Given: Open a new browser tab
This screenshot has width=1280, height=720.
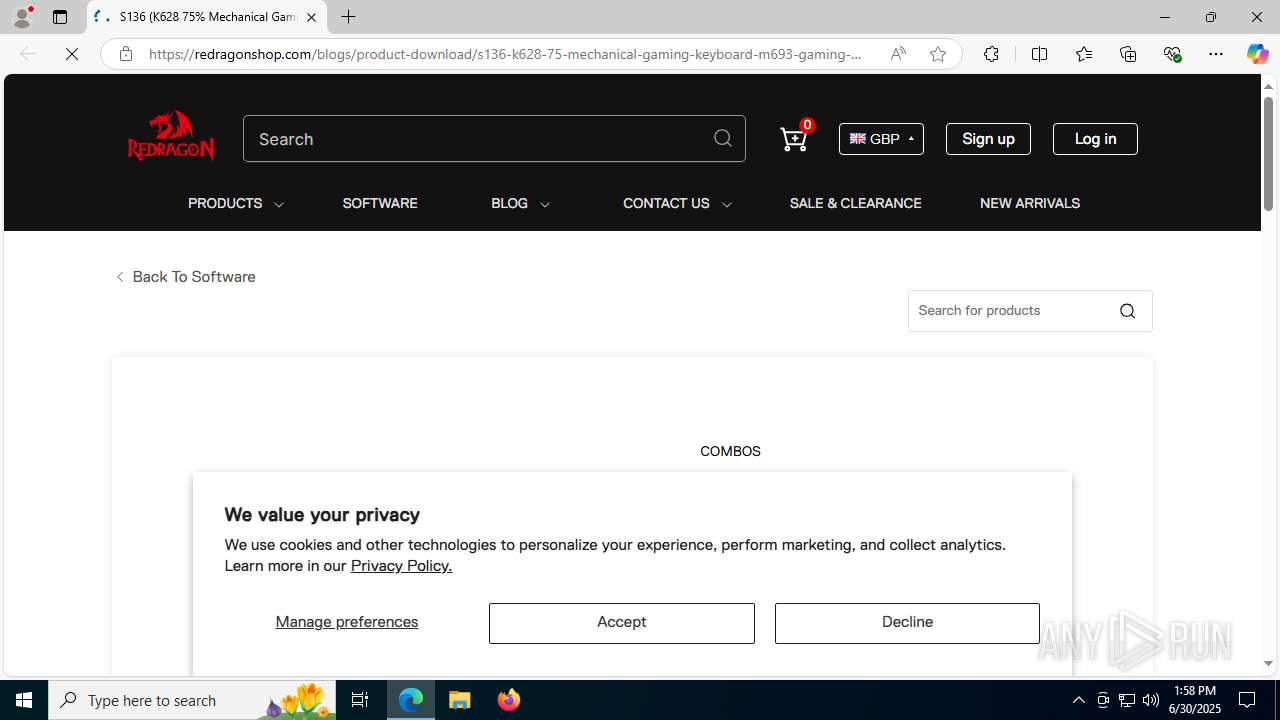Looking at the screenshot, I should pyautogui.click(x=348, y=17).
